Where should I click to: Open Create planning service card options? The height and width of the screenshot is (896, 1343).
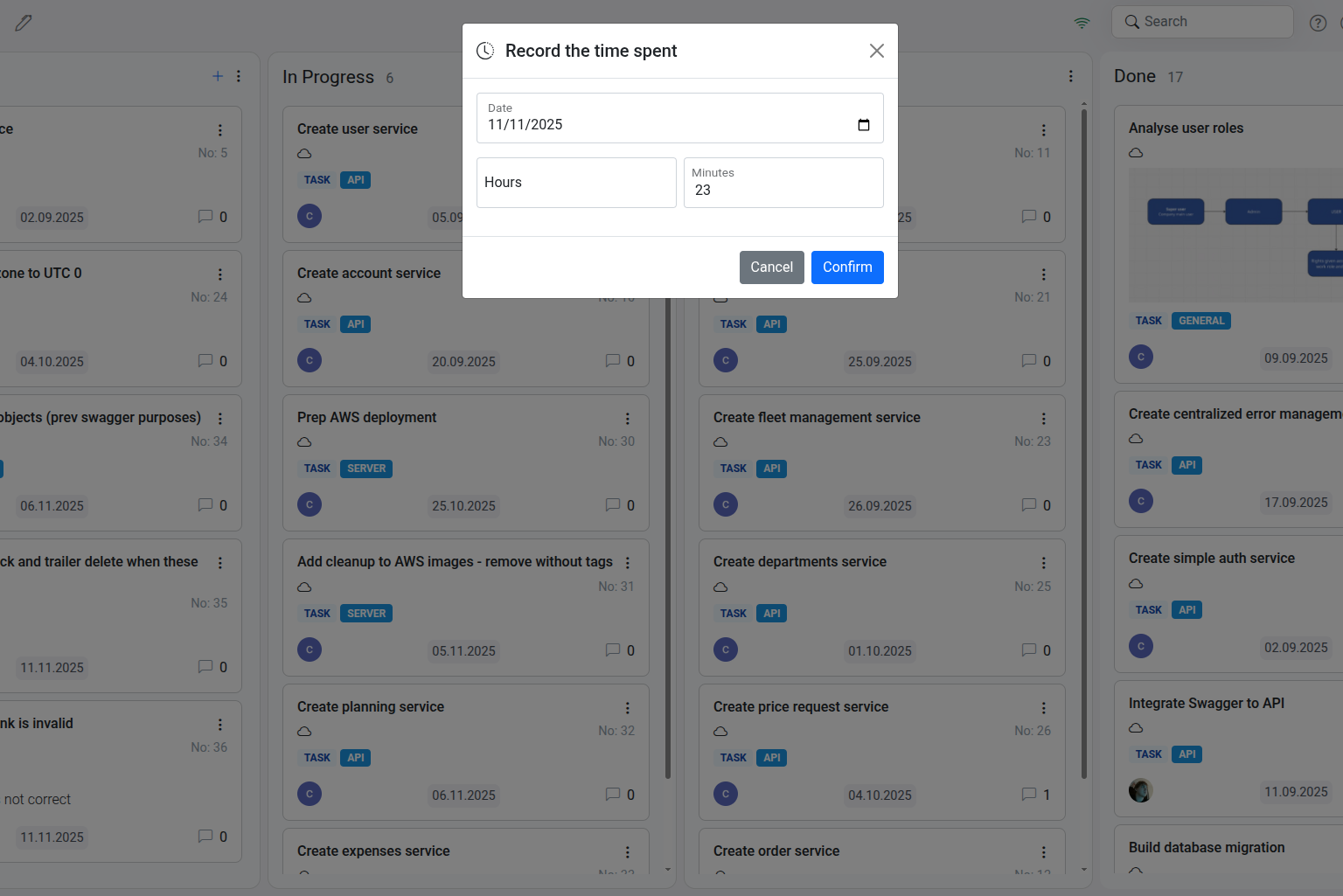627,708
